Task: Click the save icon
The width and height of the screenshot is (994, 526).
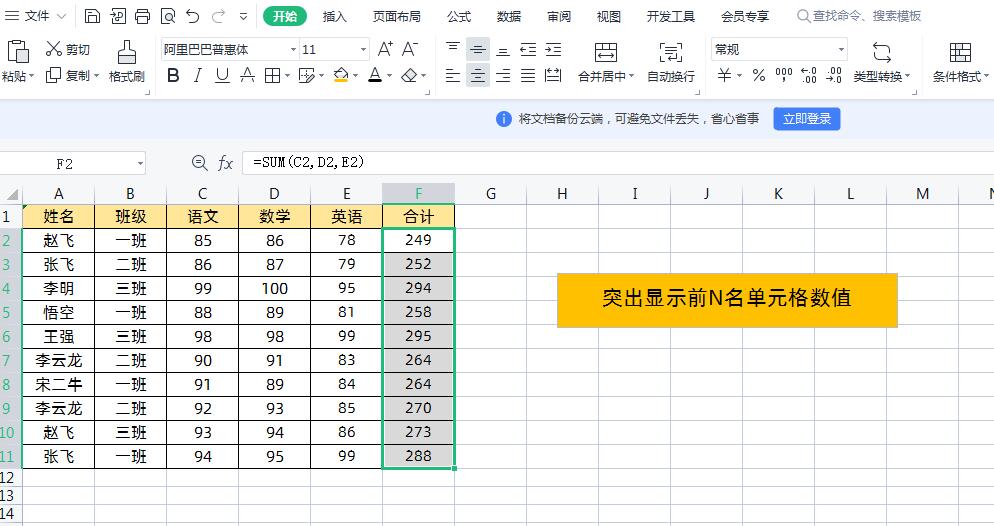Action: point(93,16)
